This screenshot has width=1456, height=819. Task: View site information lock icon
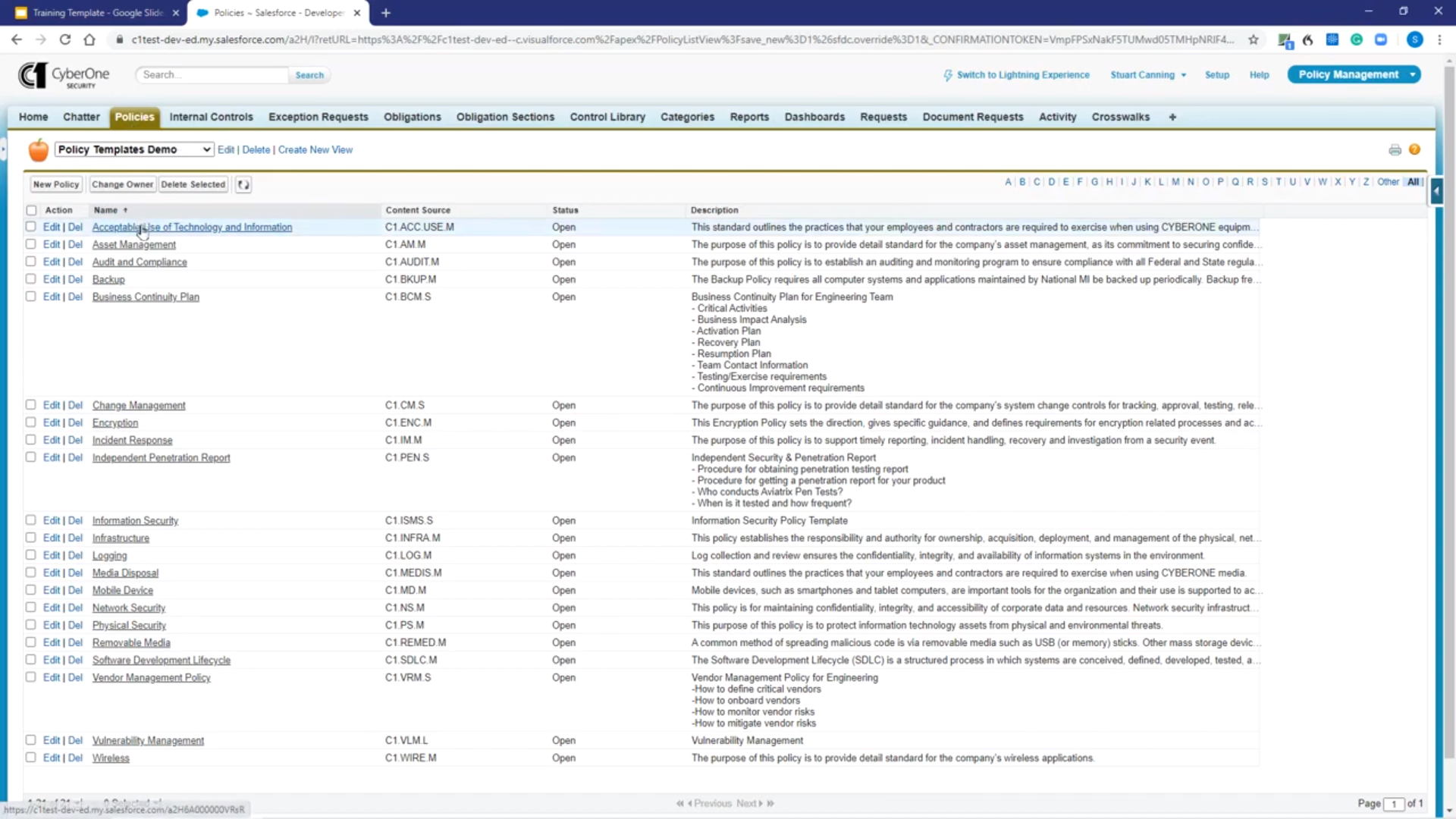pos(119,39)
